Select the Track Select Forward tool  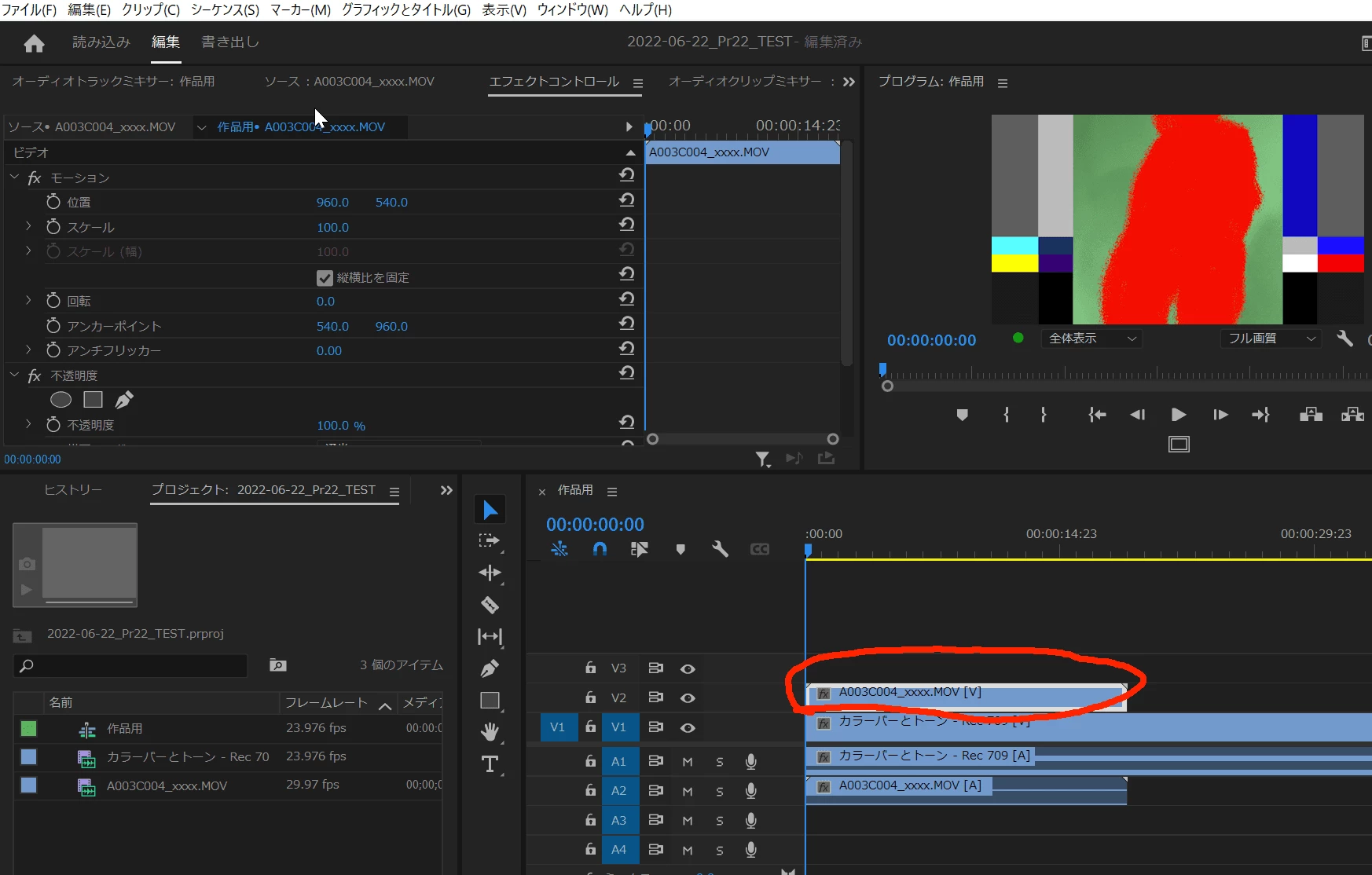click(490, 541)
